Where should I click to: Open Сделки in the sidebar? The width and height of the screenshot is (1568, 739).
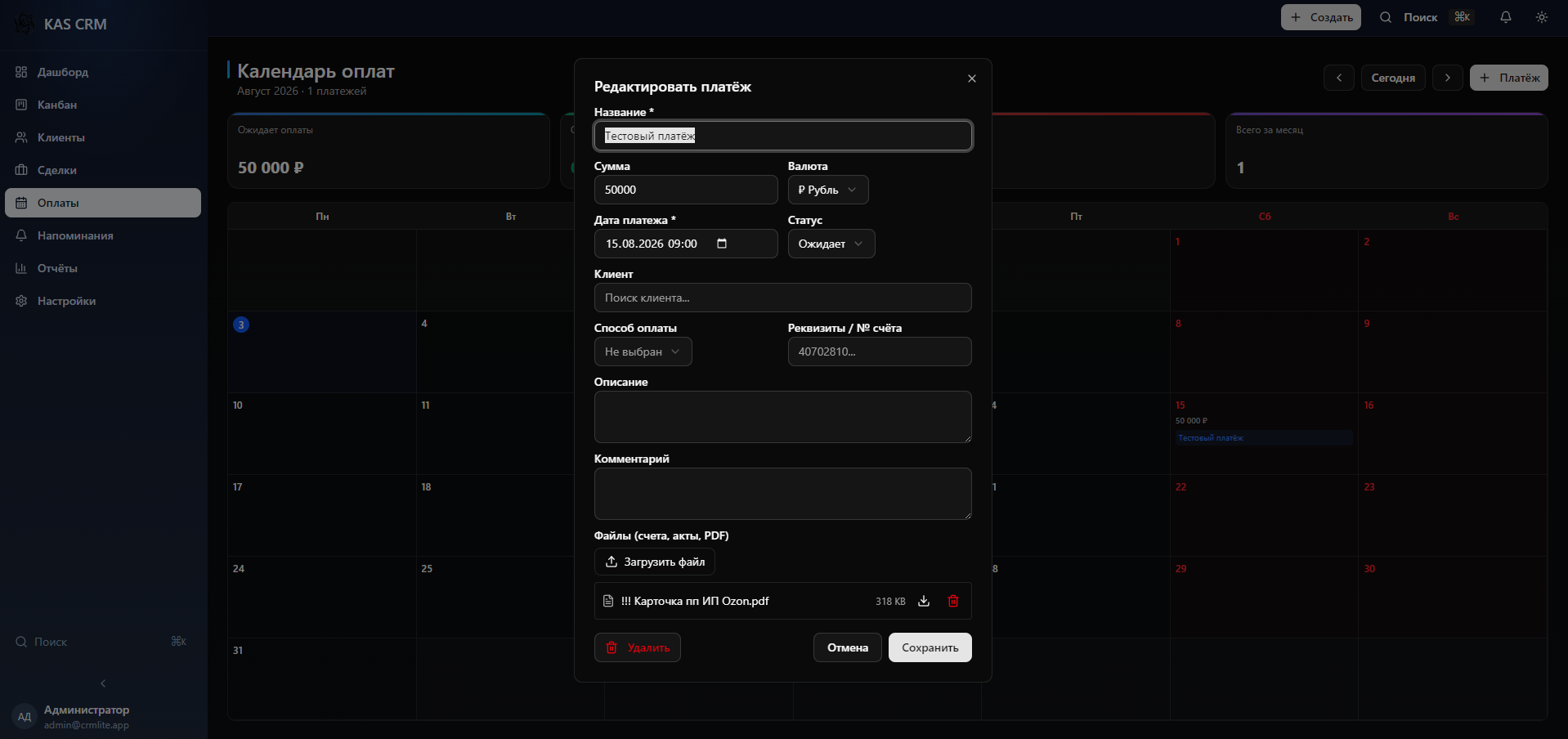pyautogui.click(x=103, y=170)
